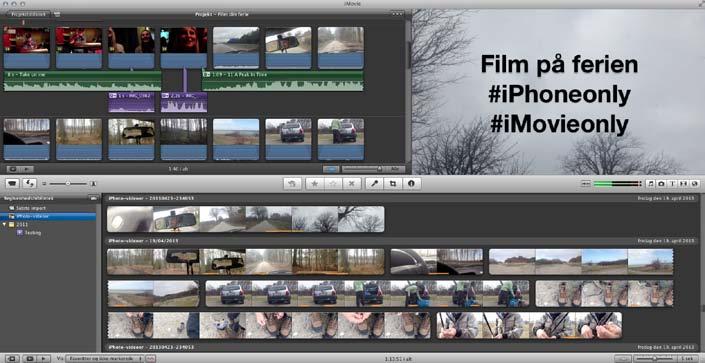705x363 pixels.
Task: Open the Project Library button
Action: coord(28,14)
